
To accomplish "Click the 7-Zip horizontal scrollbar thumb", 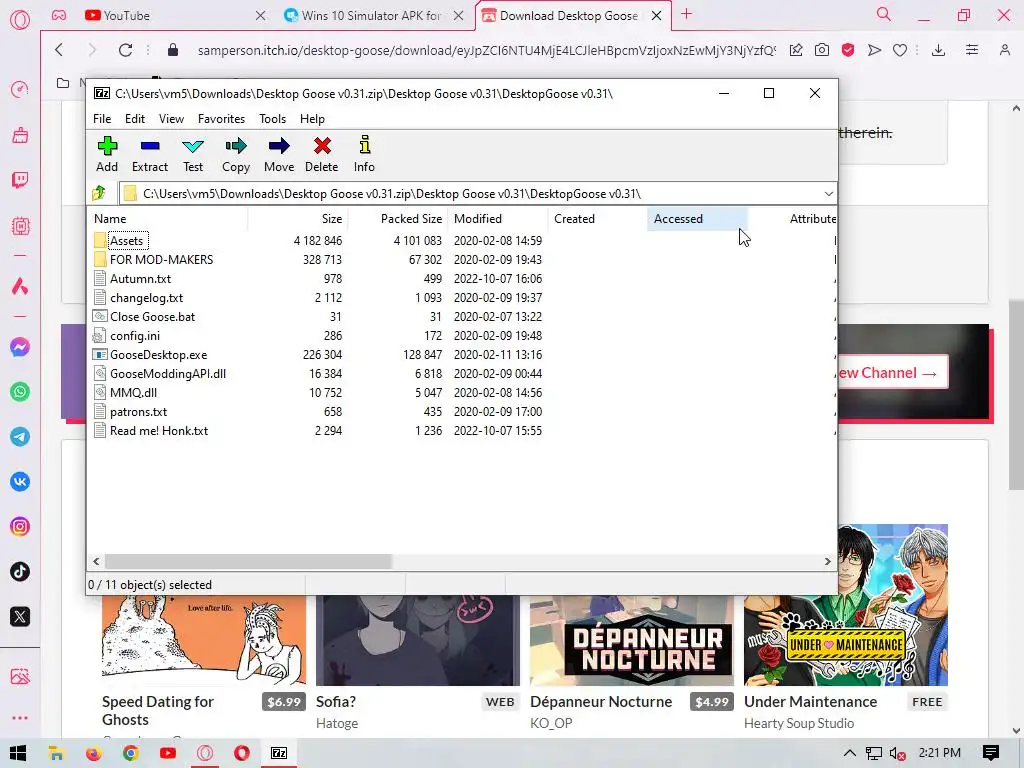I will click(x=248, y=562).
